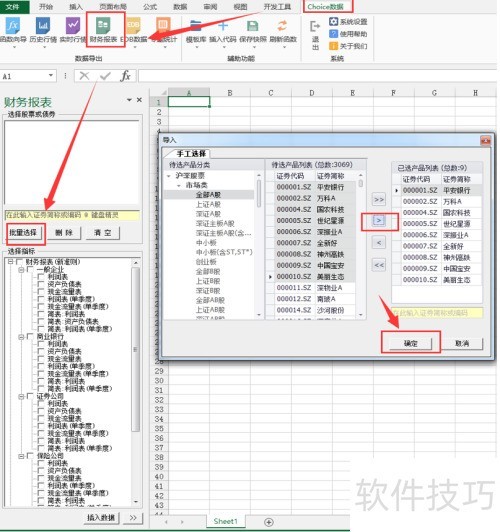The image size is (500, 532).
Task: Click 关于我们 in the ribbon
Action: point(348,46)
